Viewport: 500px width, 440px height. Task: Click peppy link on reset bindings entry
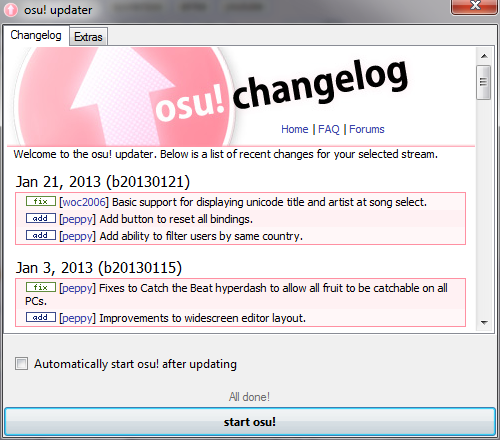coord(78,219)
